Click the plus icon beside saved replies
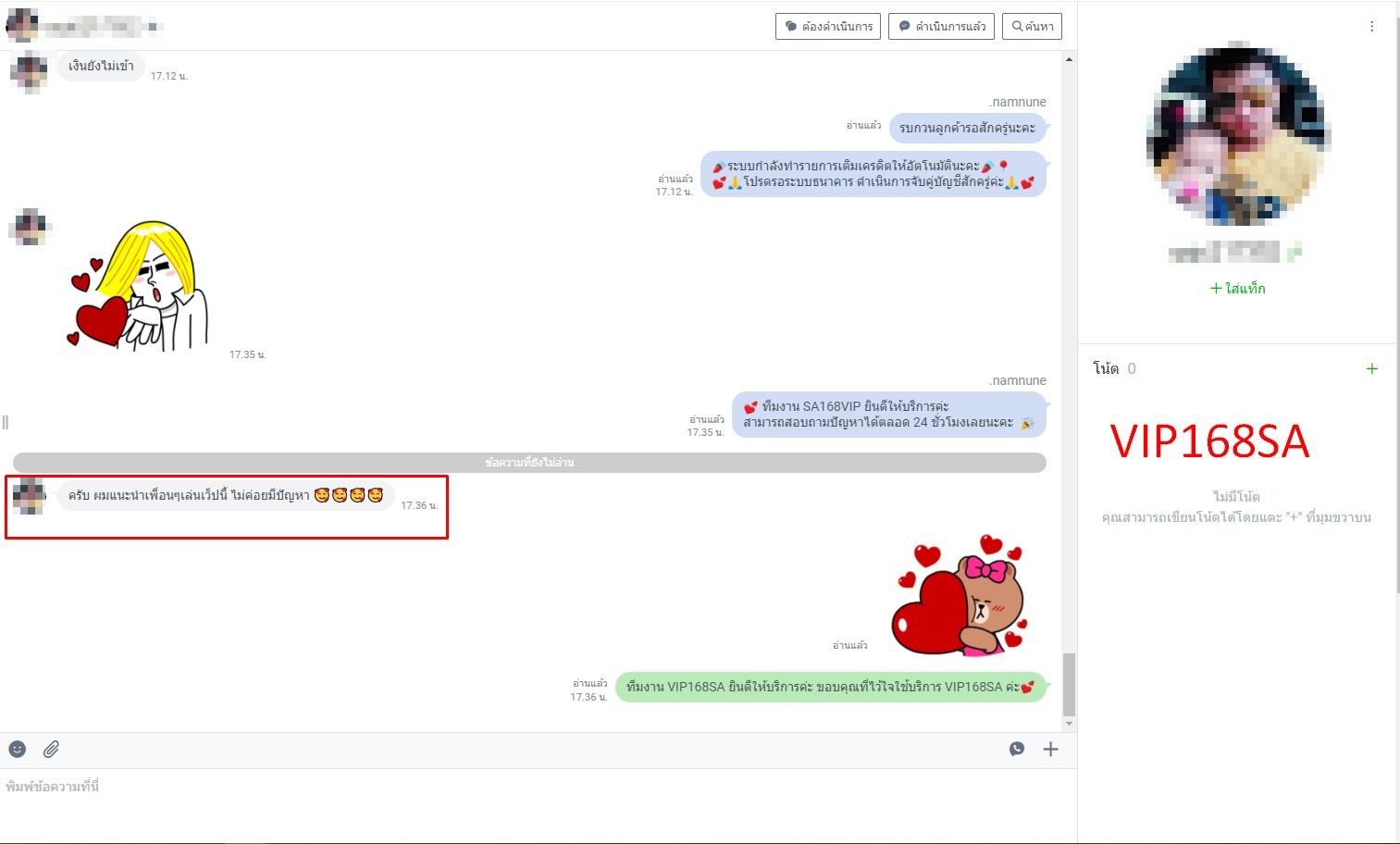 coord(1050,749)
